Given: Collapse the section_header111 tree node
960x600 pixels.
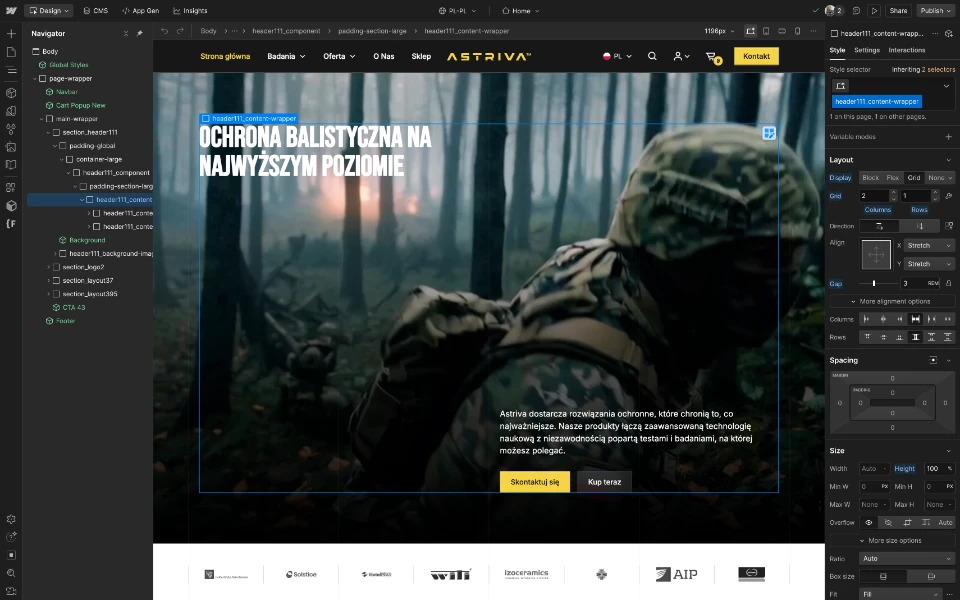Looking at the screenshot, I should (48, 132).
